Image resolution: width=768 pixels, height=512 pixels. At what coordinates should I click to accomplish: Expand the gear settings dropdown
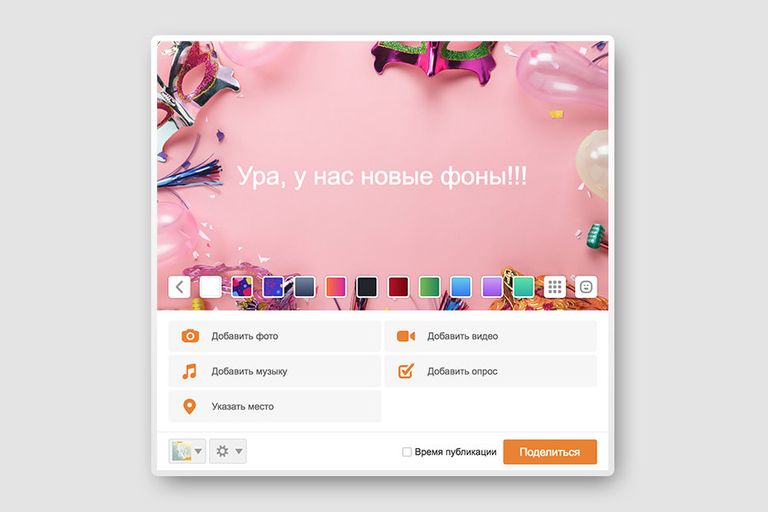click(228, 451)
